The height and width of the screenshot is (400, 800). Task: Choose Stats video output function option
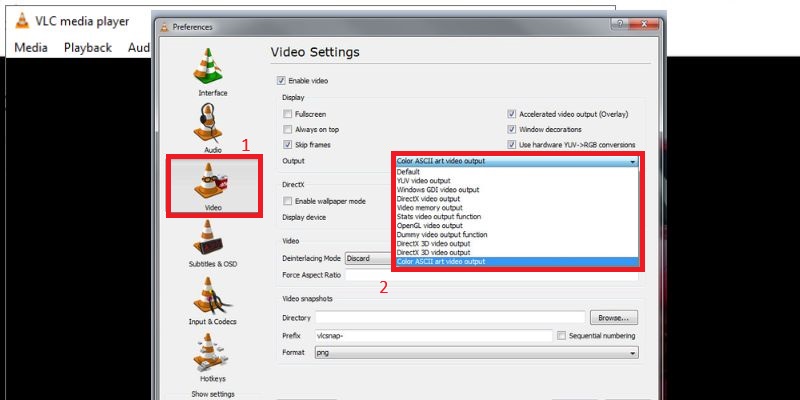(x=517, y=216)
